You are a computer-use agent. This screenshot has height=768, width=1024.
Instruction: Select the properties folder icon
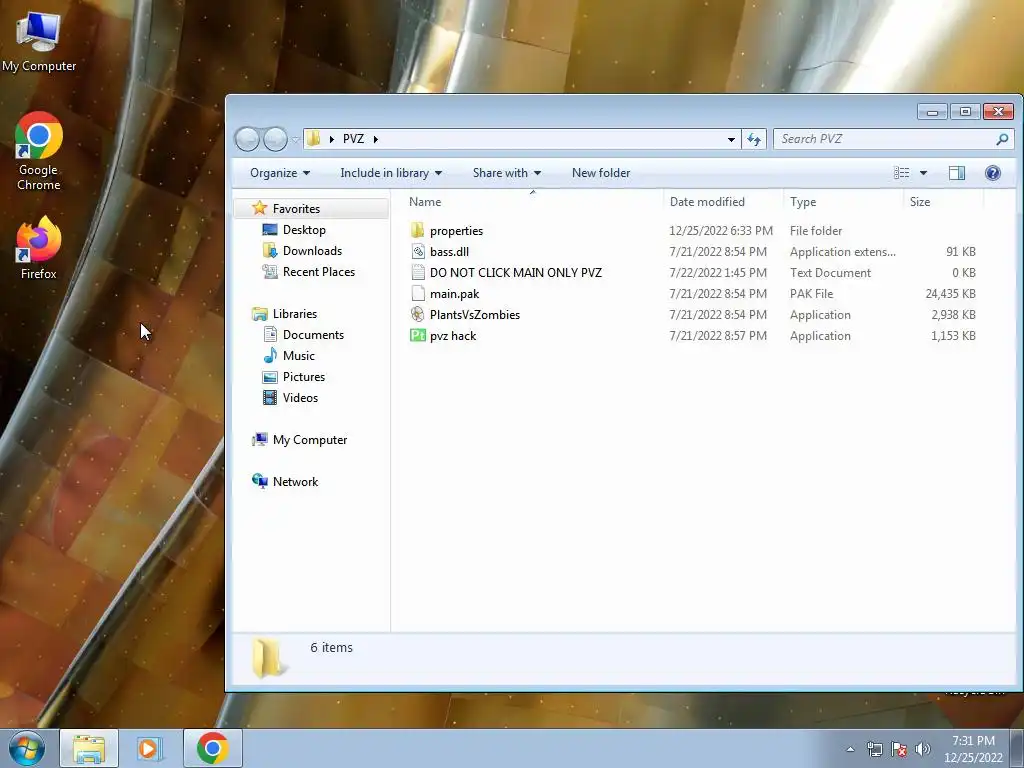tap(418, 231)
